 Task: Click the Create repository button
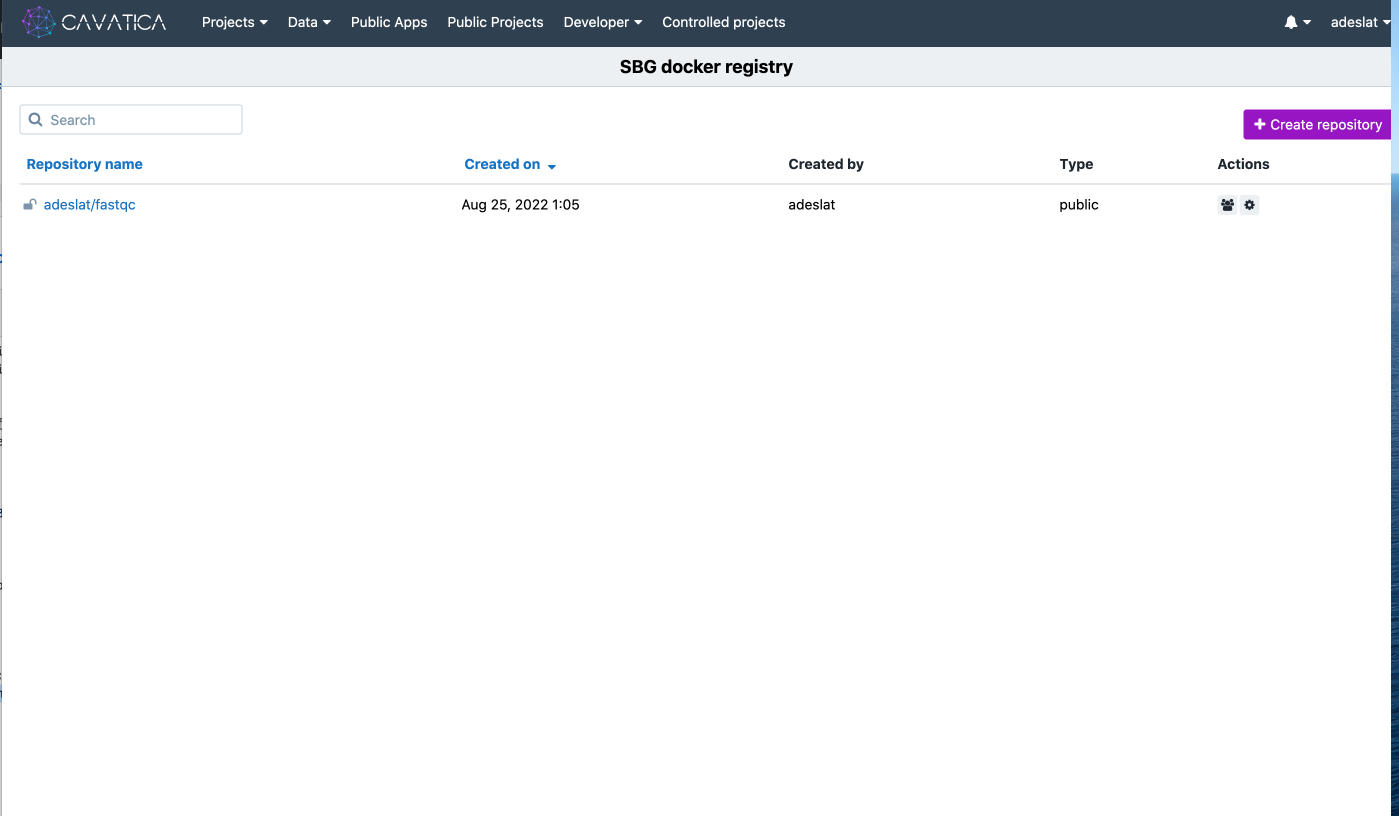1316,124
